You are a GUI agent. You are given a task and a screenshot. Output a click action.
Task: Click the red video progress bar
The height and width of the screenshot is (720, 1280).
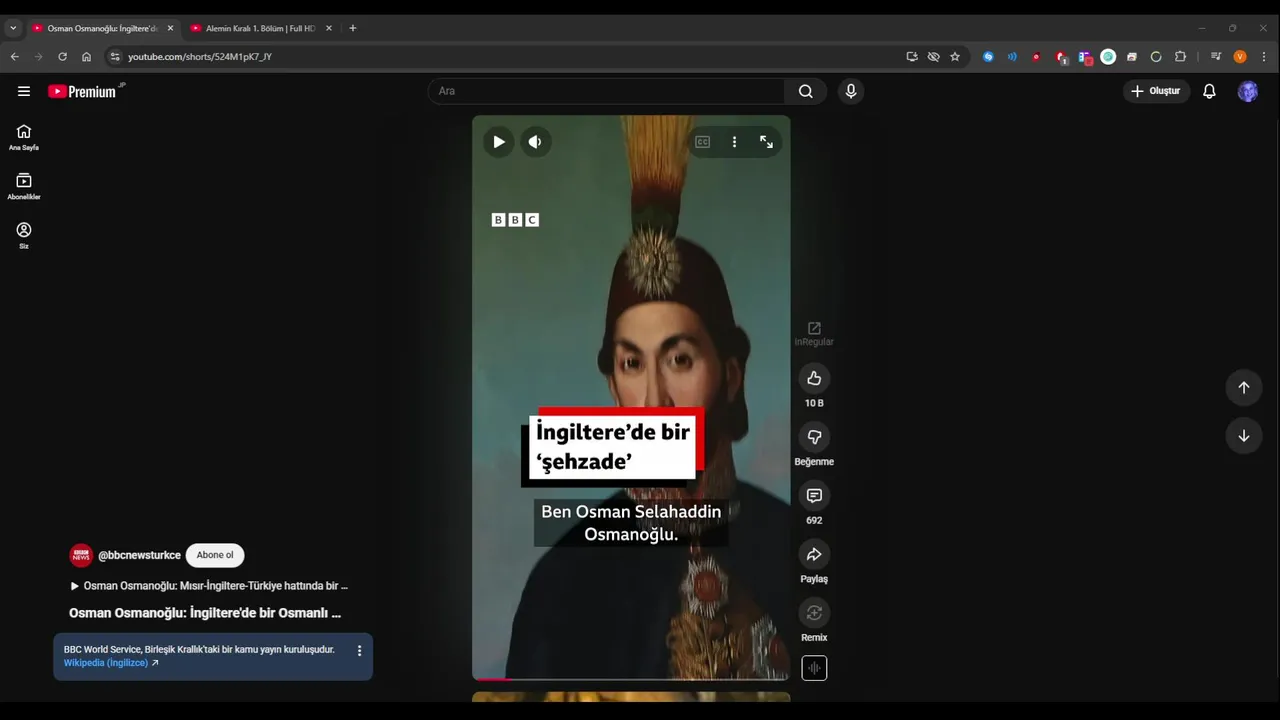point(492,679)
